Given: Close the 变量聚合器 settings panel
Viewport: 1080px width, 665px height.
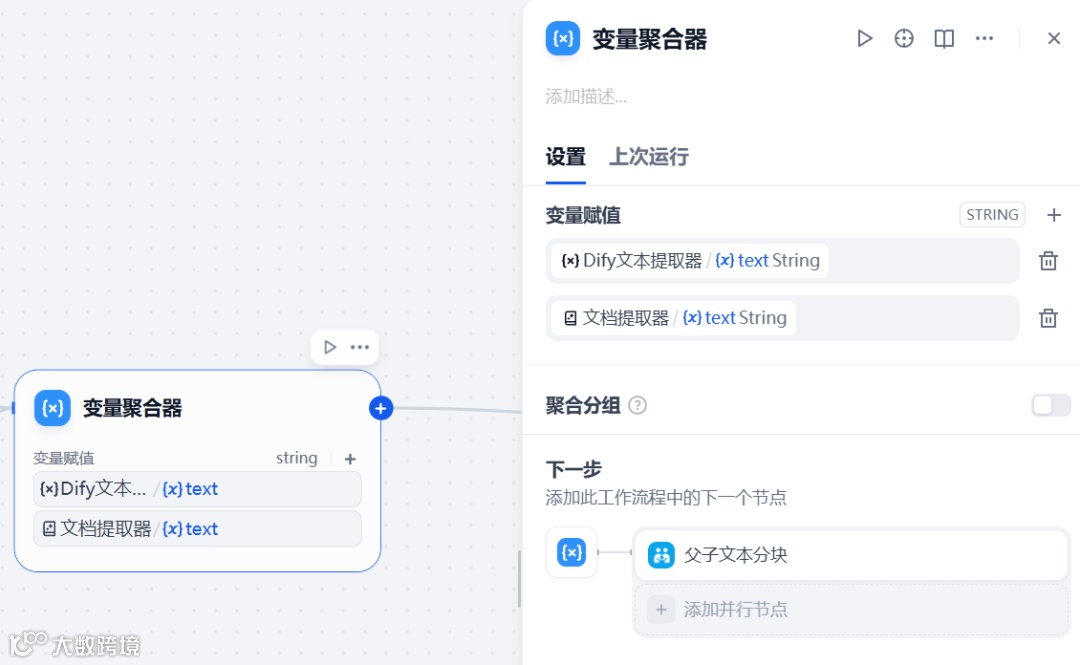Looking at the screenshot, I should coord(1053,39).
